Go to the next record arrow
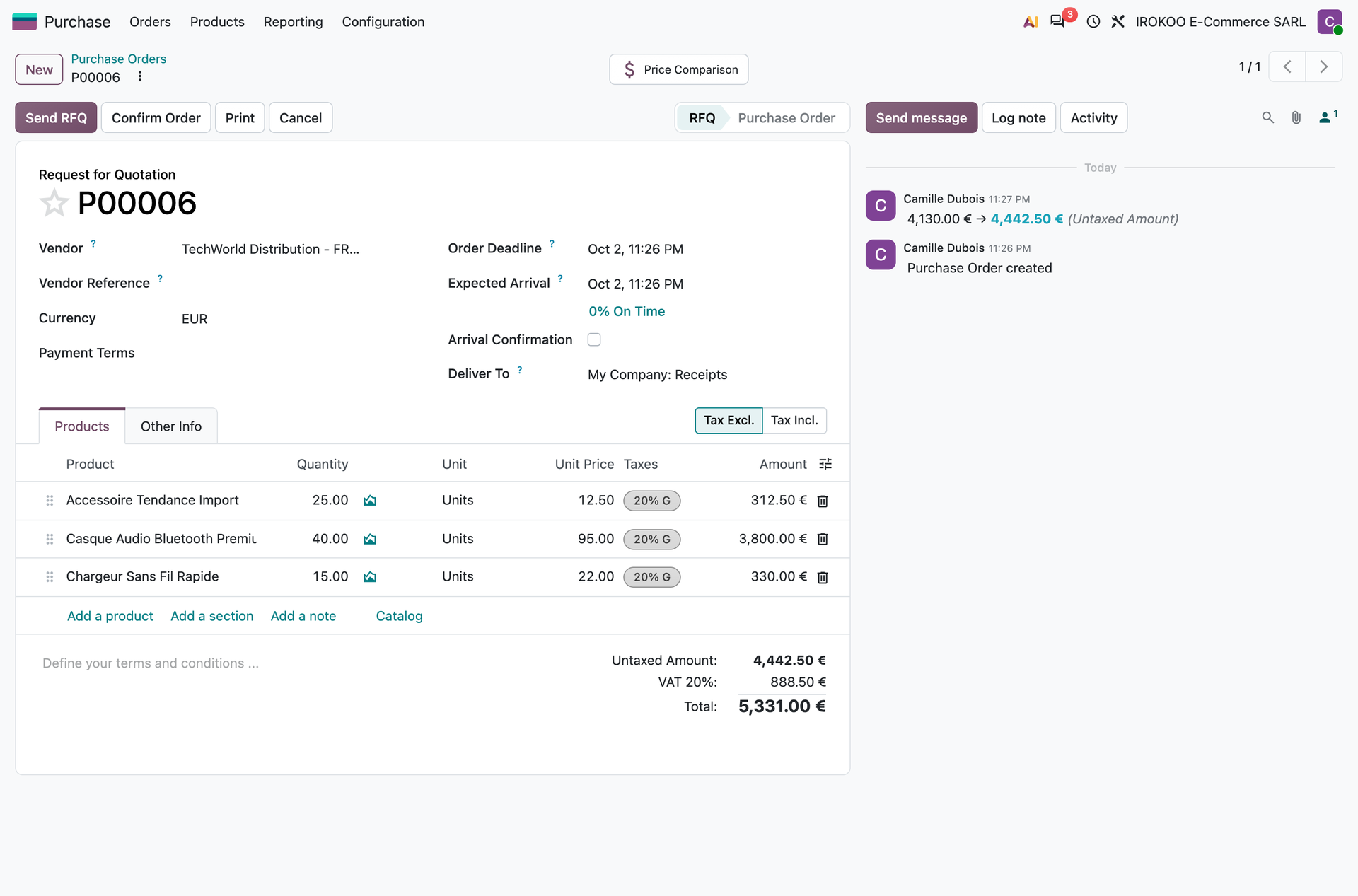This screenshot has width=1358, height=896. (x=1324, y=67)
